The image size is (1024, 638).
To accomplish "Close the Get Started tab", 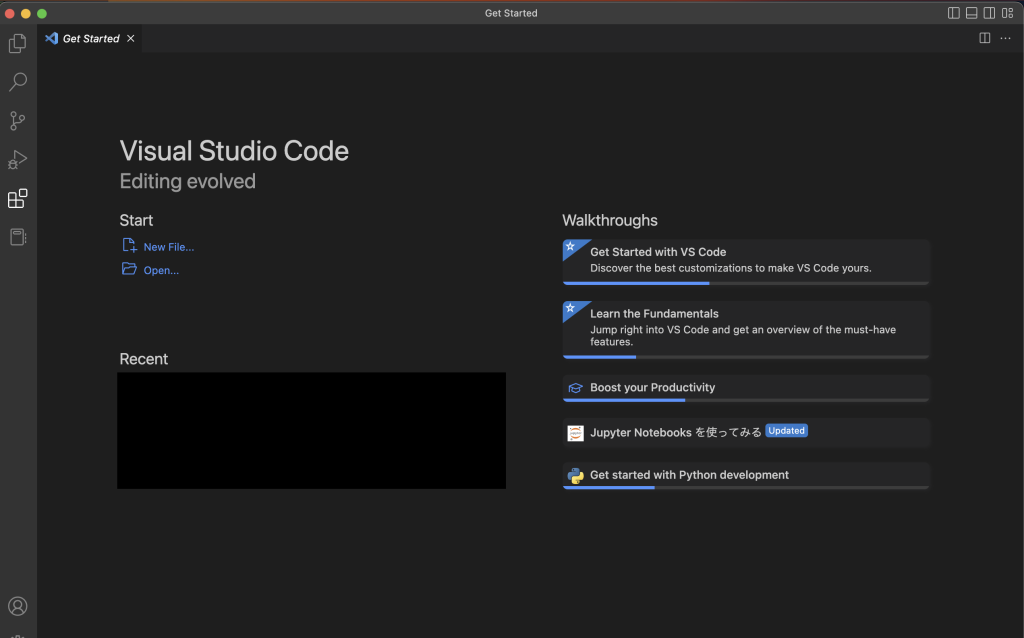I will 131,39.
